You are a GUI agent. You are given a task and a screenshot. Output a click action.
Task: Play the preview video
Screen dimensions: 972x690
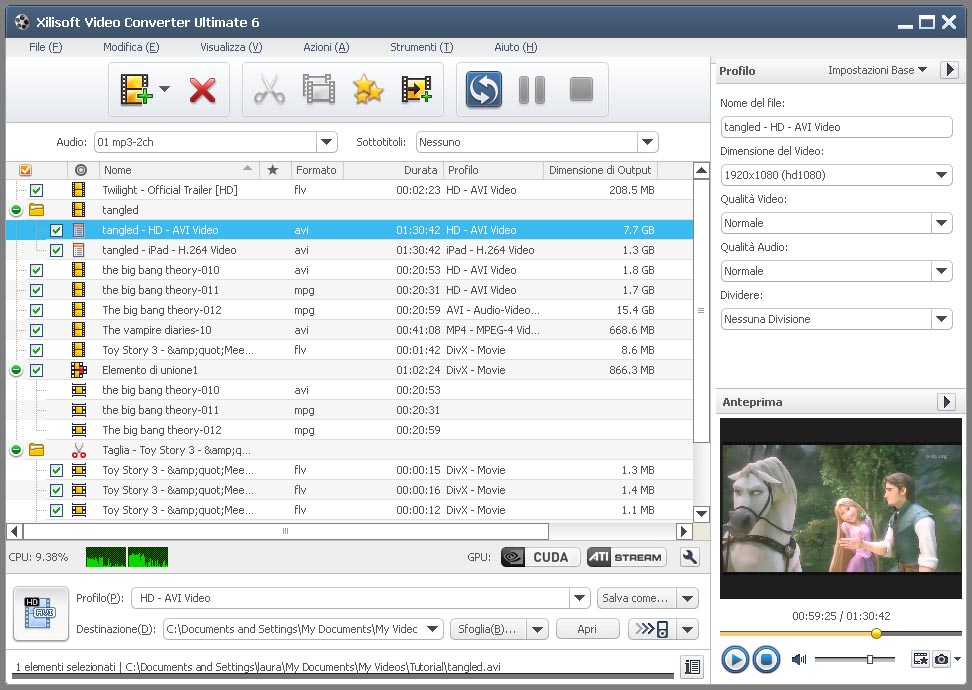(735, 659)
